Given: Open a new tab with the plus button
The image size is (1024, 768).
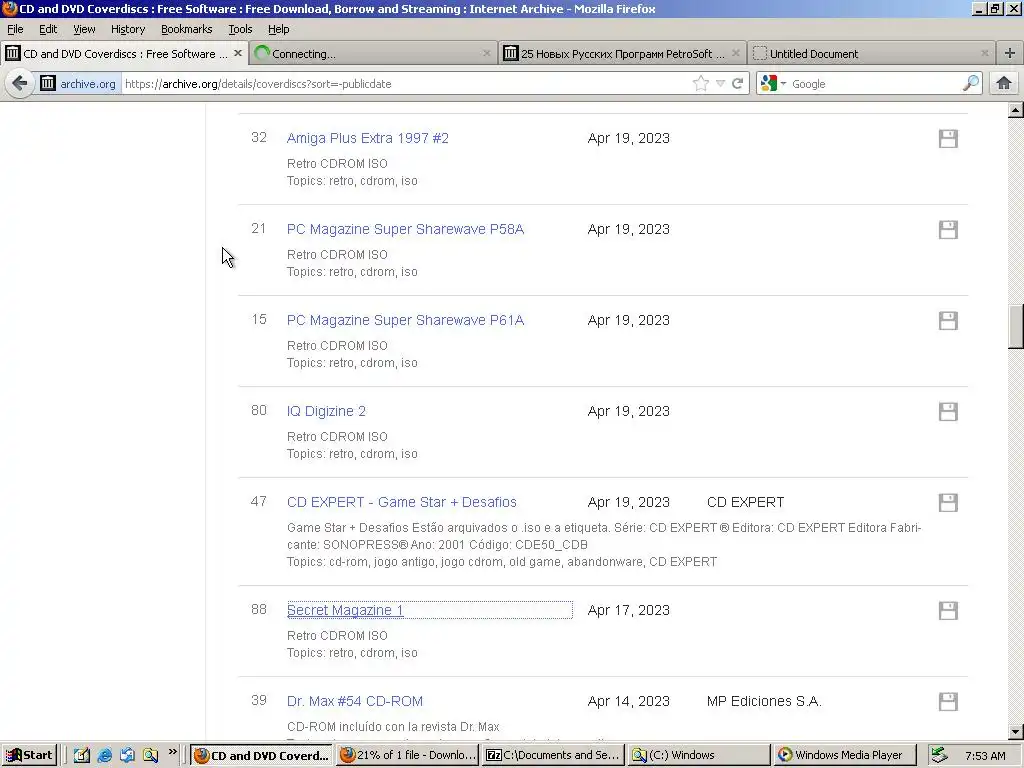Looking at the screenshot, I should tap(1010, 54).
